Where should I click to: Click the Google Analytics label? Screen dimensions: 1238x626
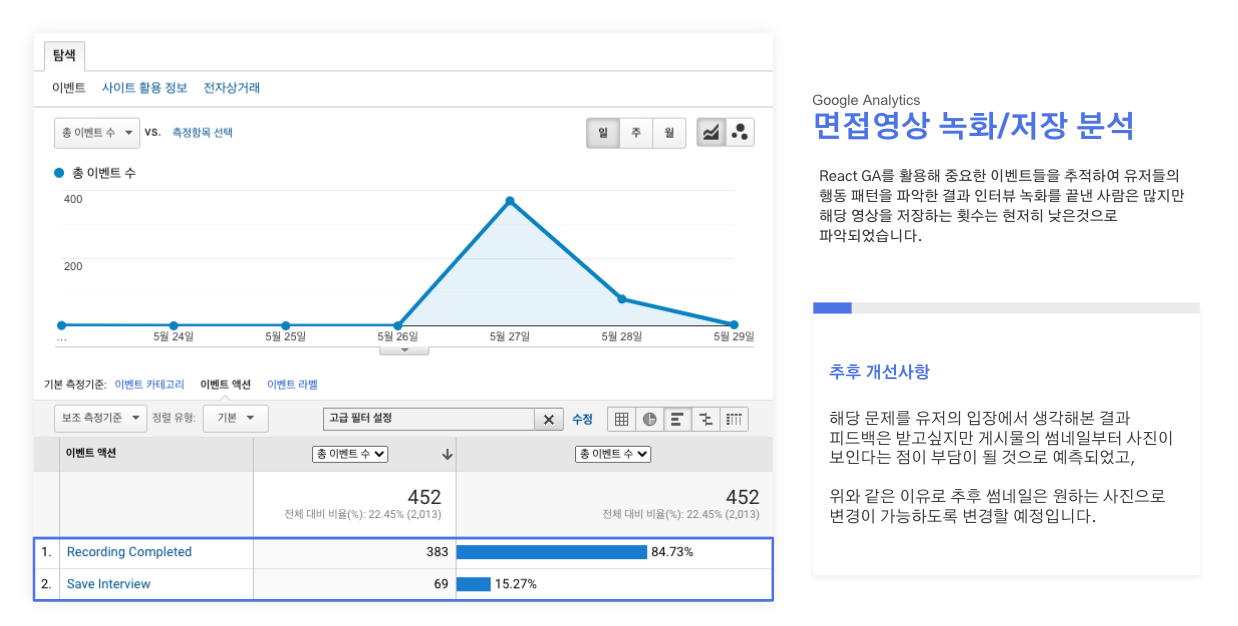(x=866, y=100)
